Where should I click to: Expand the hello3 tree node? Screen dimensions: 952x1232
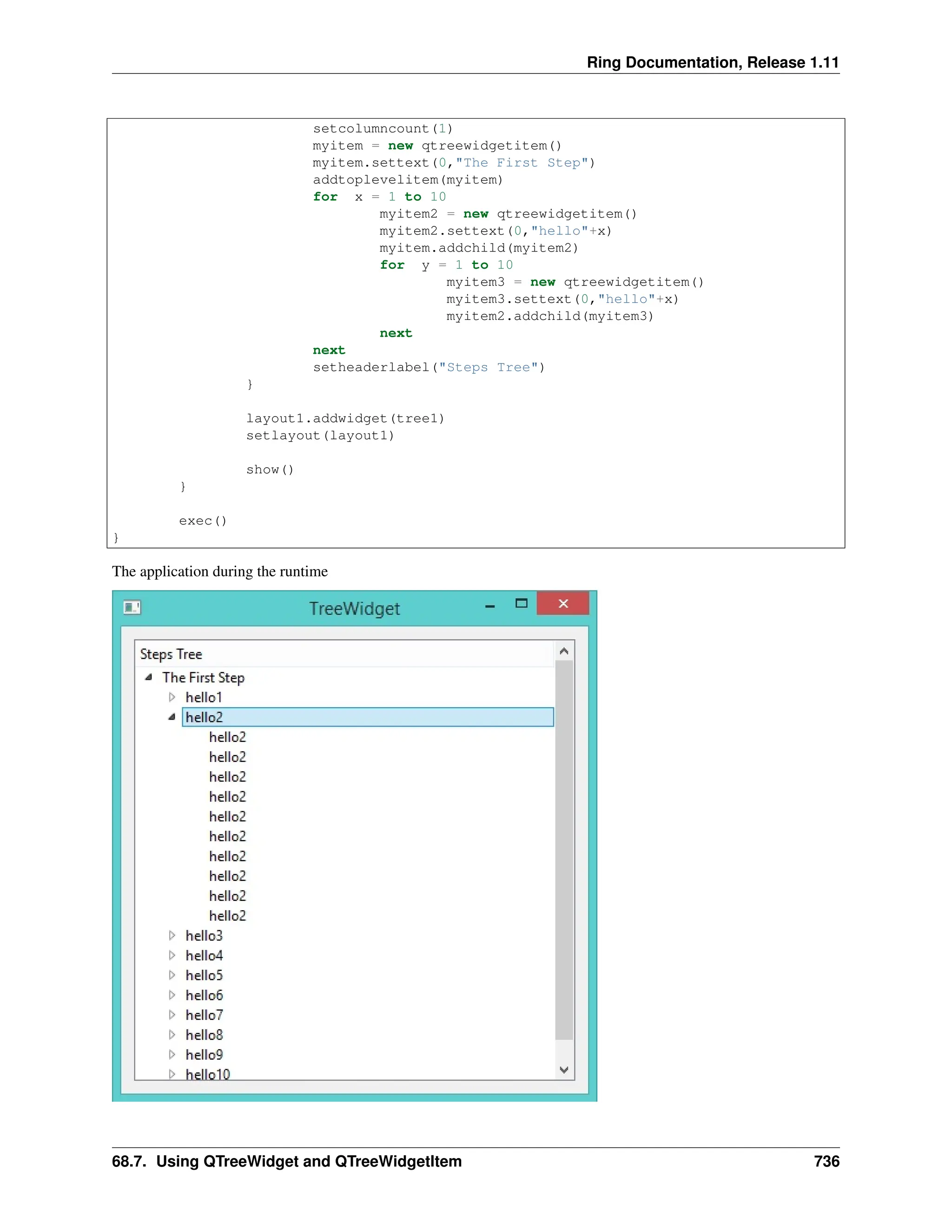[x=172, y=935]
